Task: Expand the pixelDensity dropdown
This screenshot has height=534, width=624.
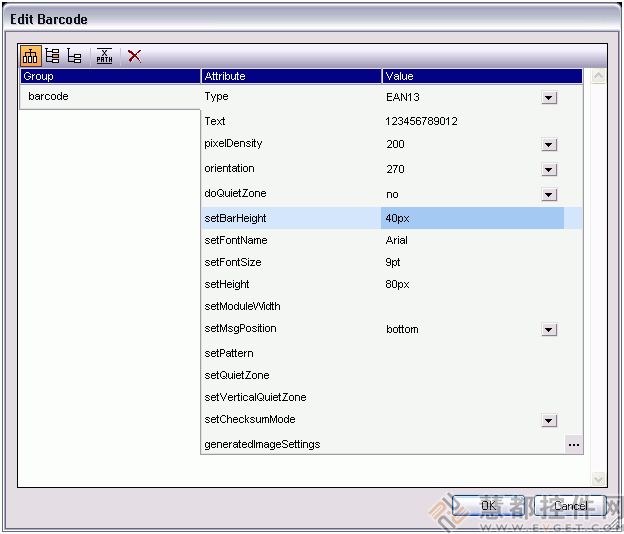Action: tap(549, 145)
